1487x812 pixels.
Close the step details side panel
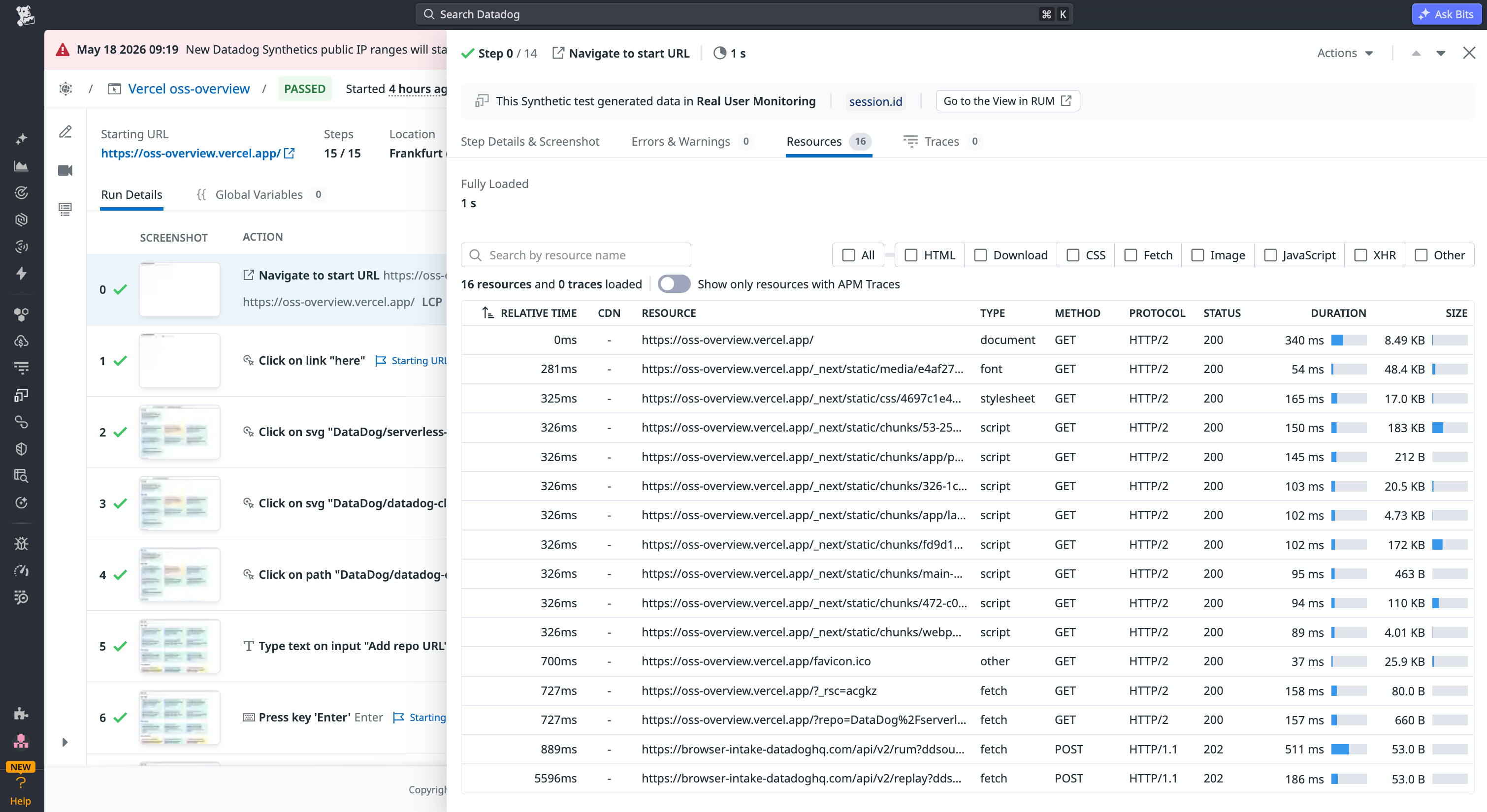[x=1469, y=53]
